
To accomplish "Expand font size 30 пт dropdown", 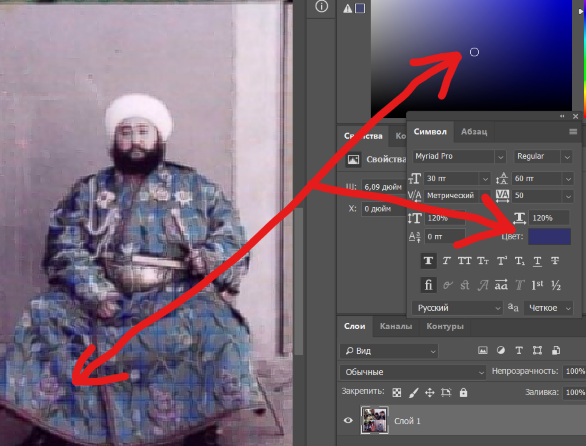I will (485, 179).
